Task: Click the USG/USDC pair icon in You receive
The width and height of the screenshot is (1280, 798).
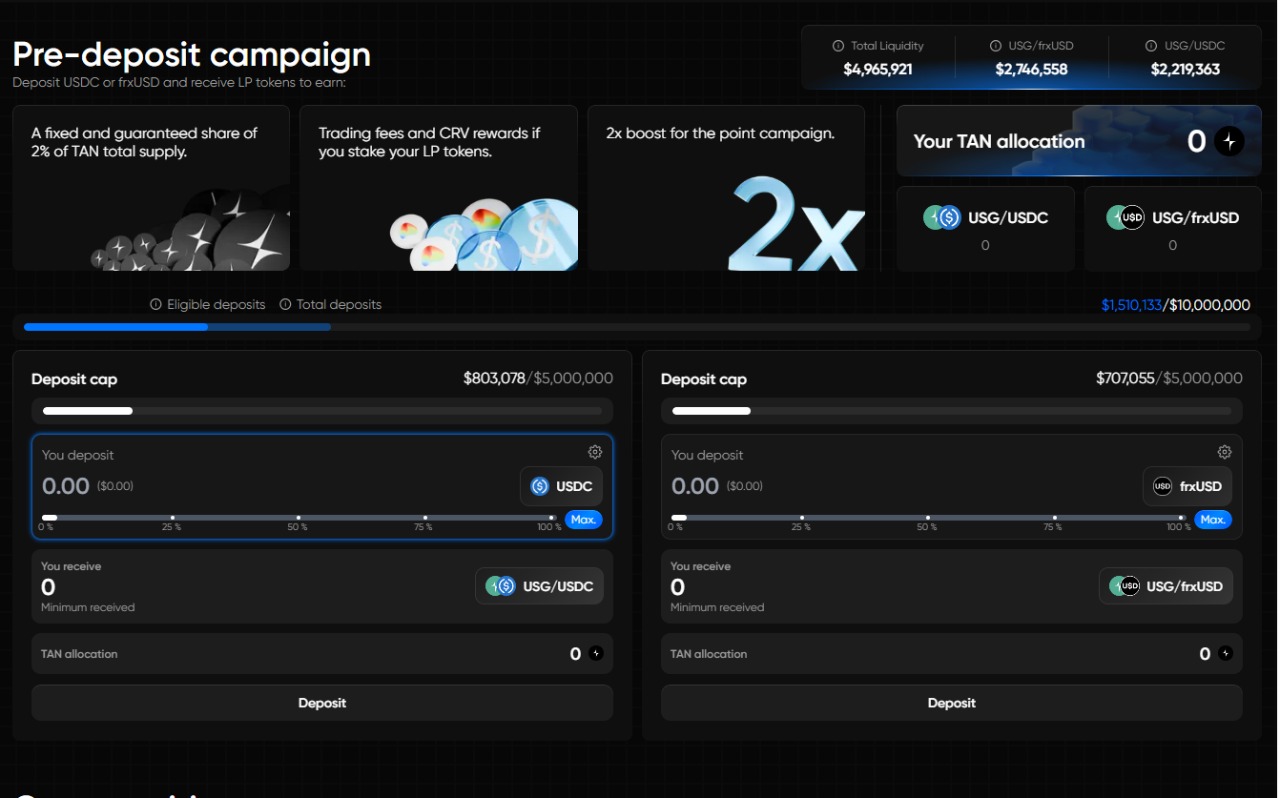Action: point(500,586)
